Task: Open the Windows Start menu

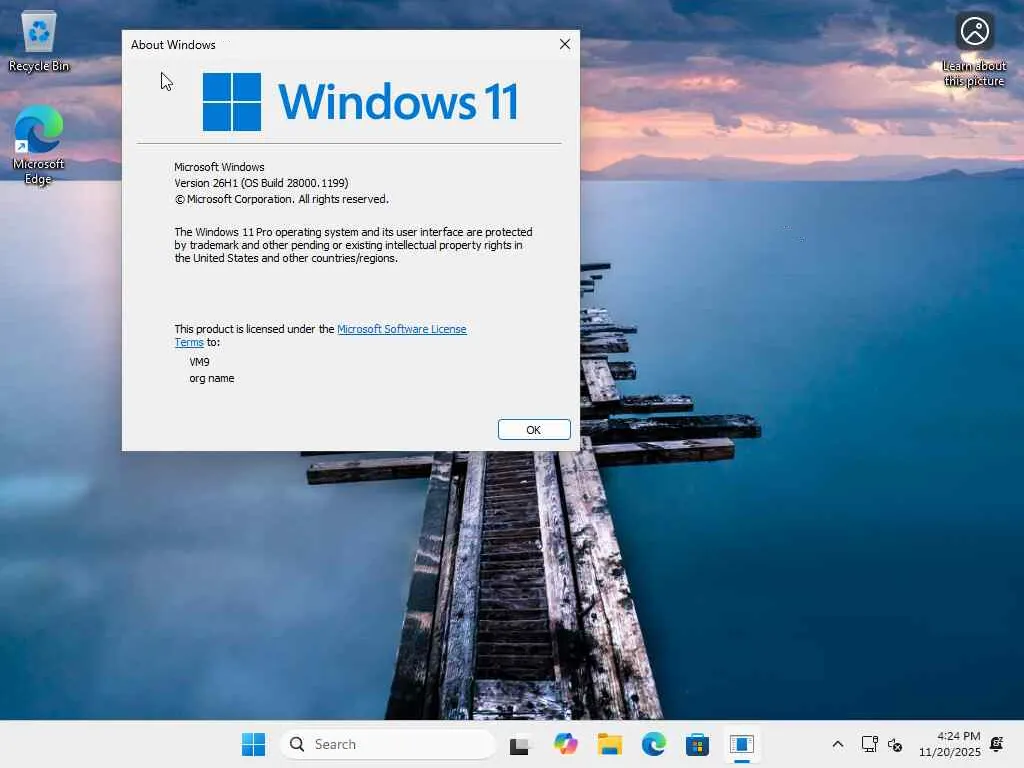Action: click(x=253, y=744)
